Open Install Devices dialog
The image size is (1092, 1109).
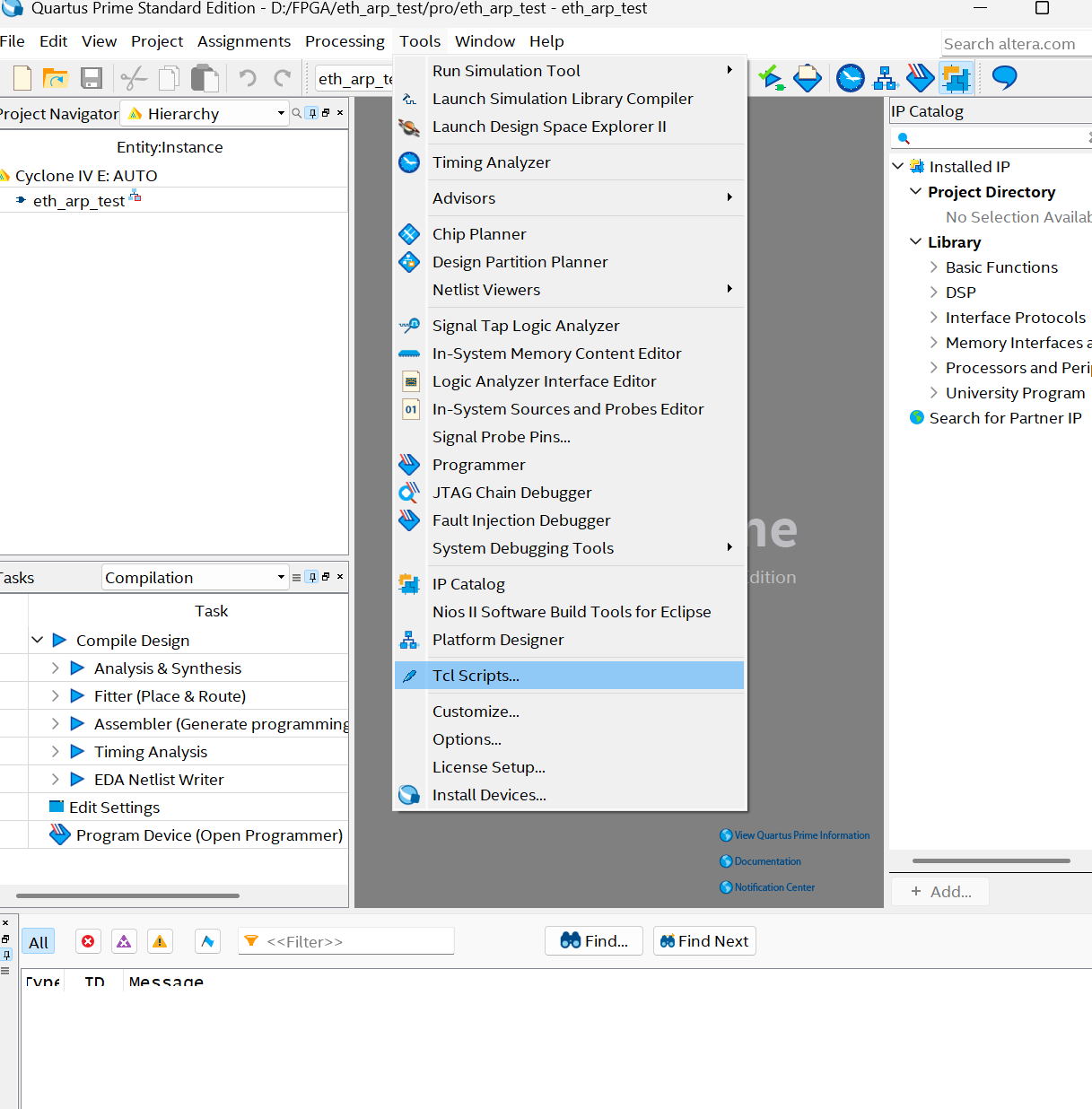tap(569, 795)
